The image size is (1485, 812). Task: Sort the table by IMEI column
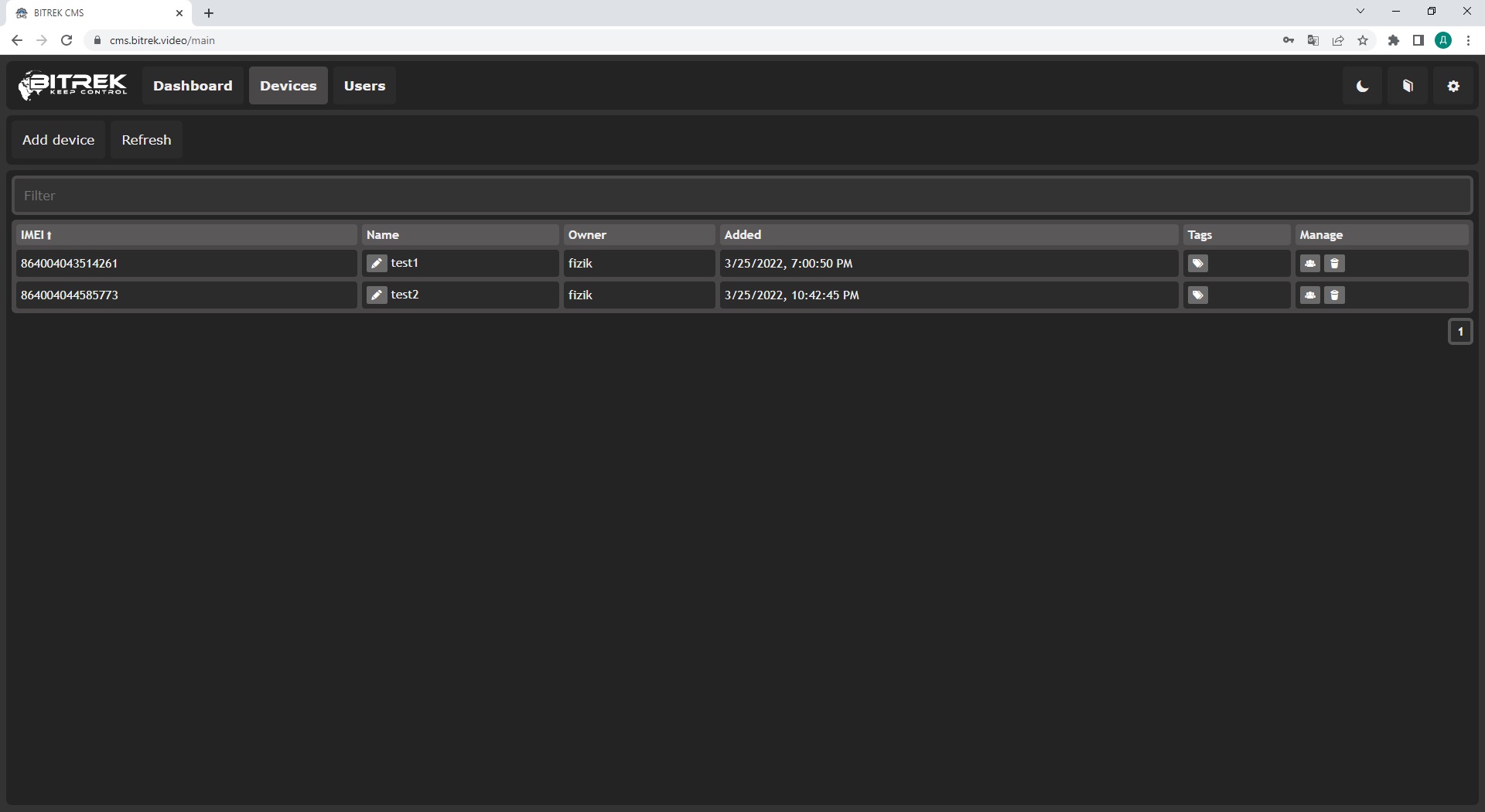(x=36, y=235)
